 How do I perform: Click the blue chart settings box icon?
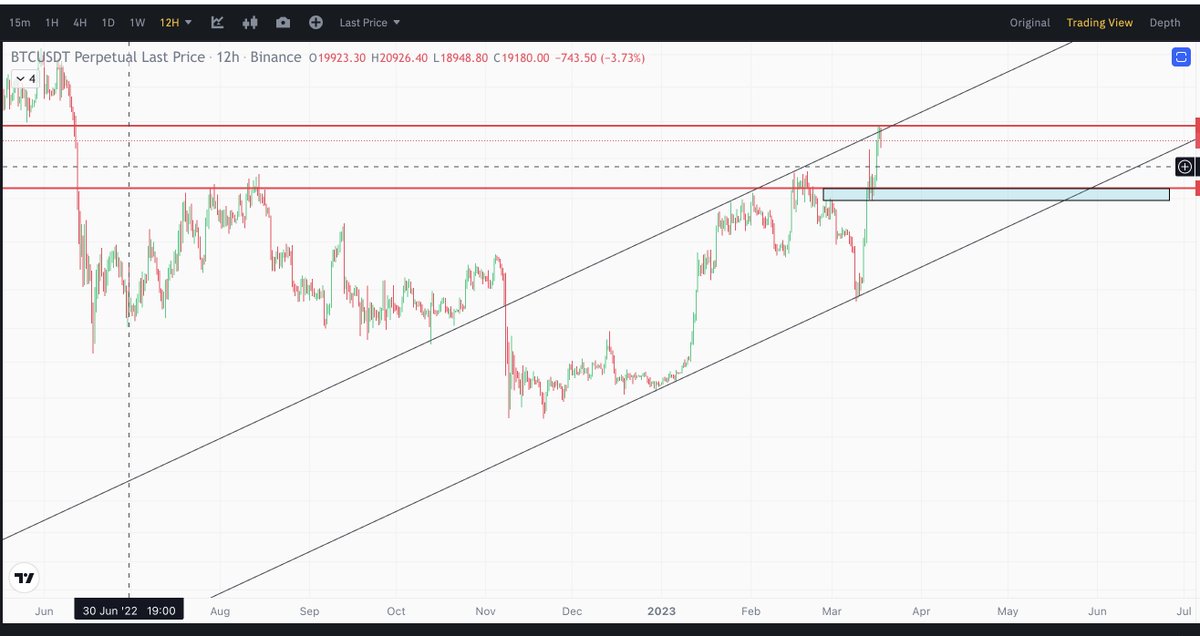point(1181,58)
